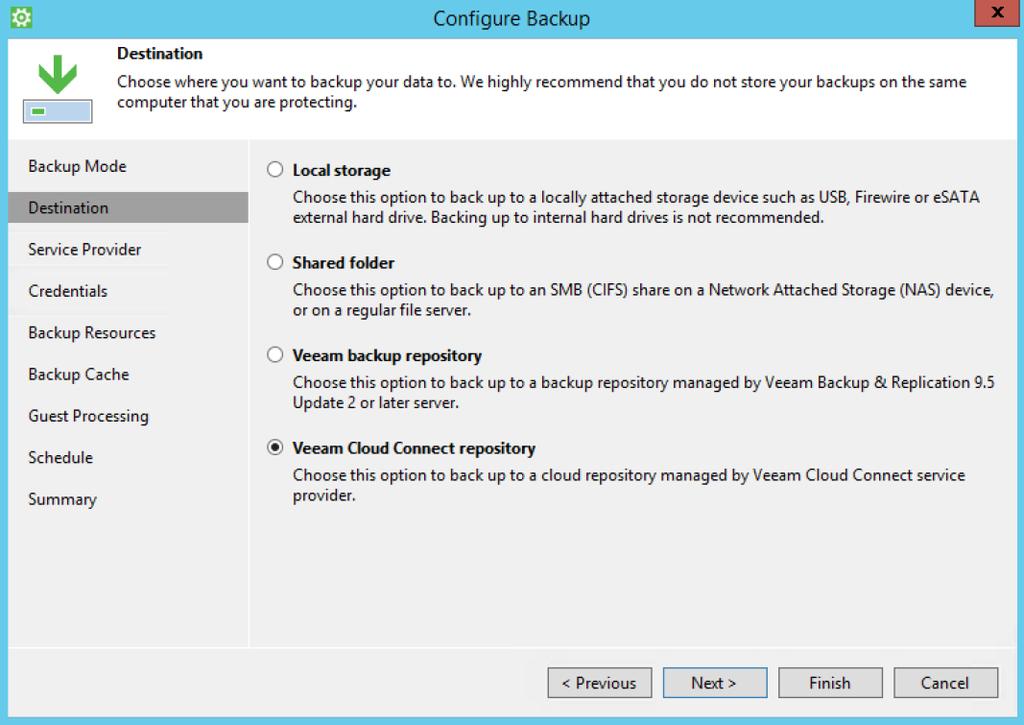Go to the Backup Mode step
Image resolution: width=1024 pixels, height=725 pixels.
tap(77, 166)
